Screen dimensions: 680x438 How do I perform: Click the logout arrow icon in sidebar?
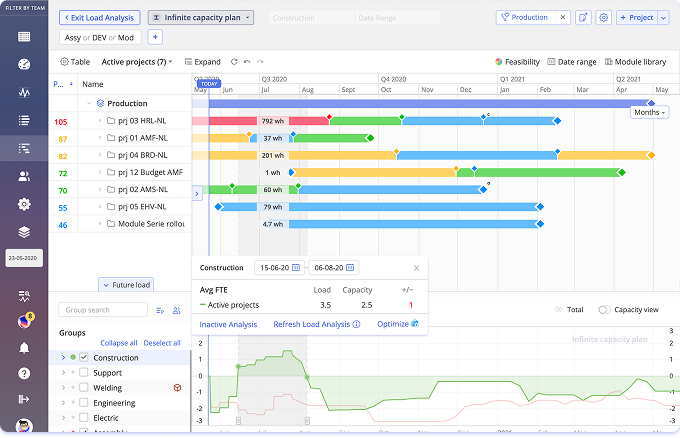click(24, 399)
